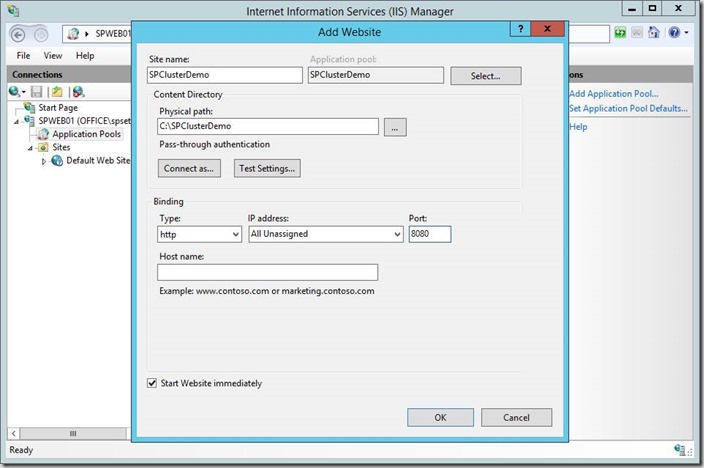This screenshot has width=704, height=468.
Task: Toggle Start Website immediately checkbox
Action: 152,383
